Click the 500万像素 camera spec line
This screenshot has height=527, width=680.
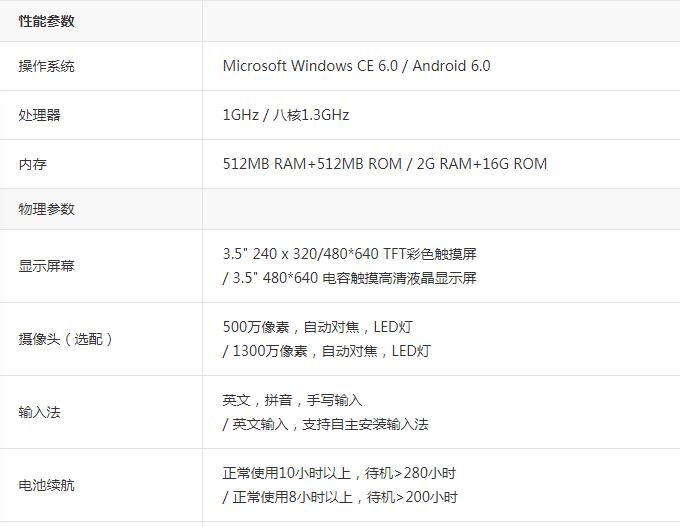coord(317,327)
